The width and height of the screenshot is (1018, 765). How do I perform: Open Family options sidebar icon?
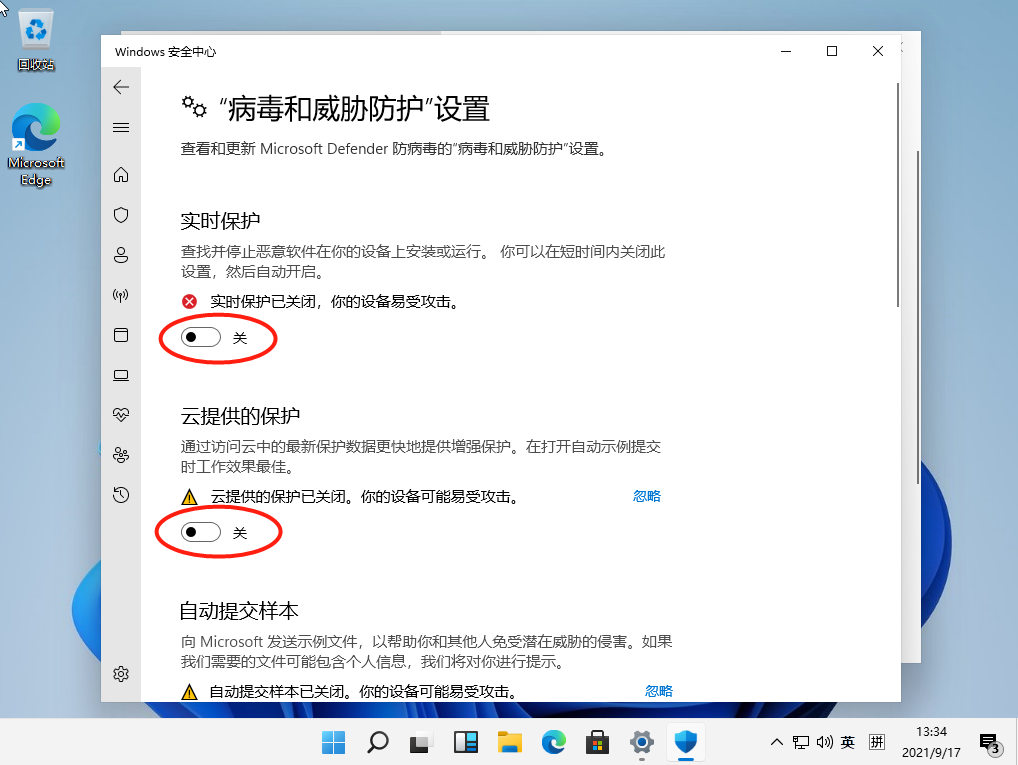coord(121,455)
